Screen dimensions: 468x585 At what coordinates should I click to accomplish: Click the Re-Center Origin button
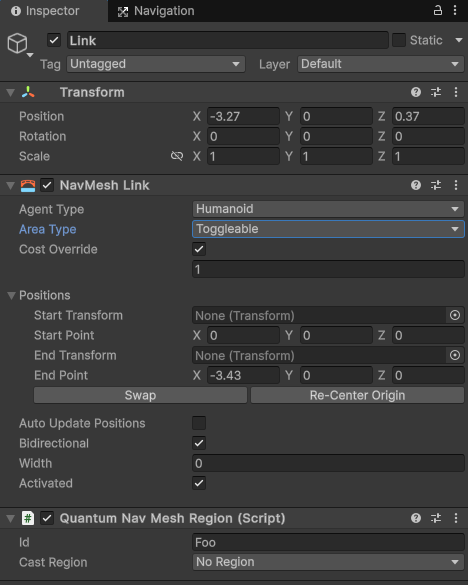[x=357, y=395]
